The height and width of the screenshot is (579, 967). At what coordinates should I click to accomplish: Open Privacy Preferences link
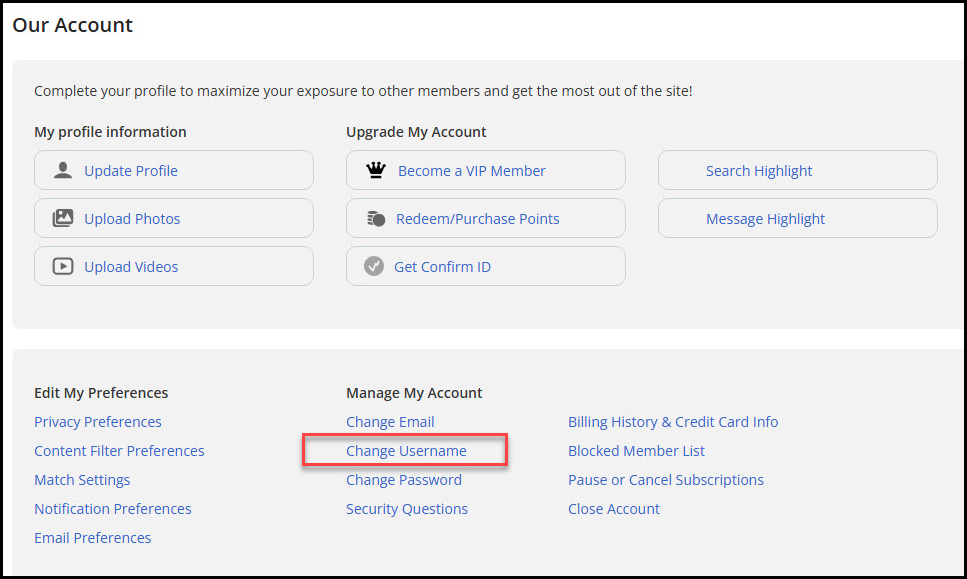(97, 422)
